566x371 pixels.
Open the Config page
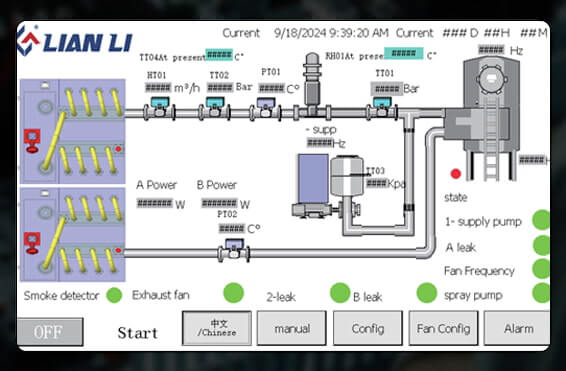click(367, 328)
